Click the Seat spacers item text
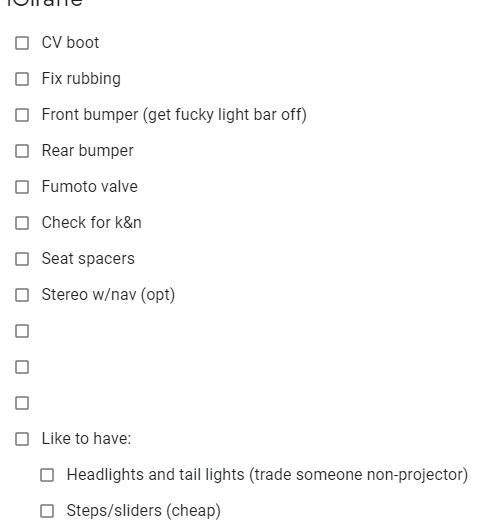 [88, 259]
